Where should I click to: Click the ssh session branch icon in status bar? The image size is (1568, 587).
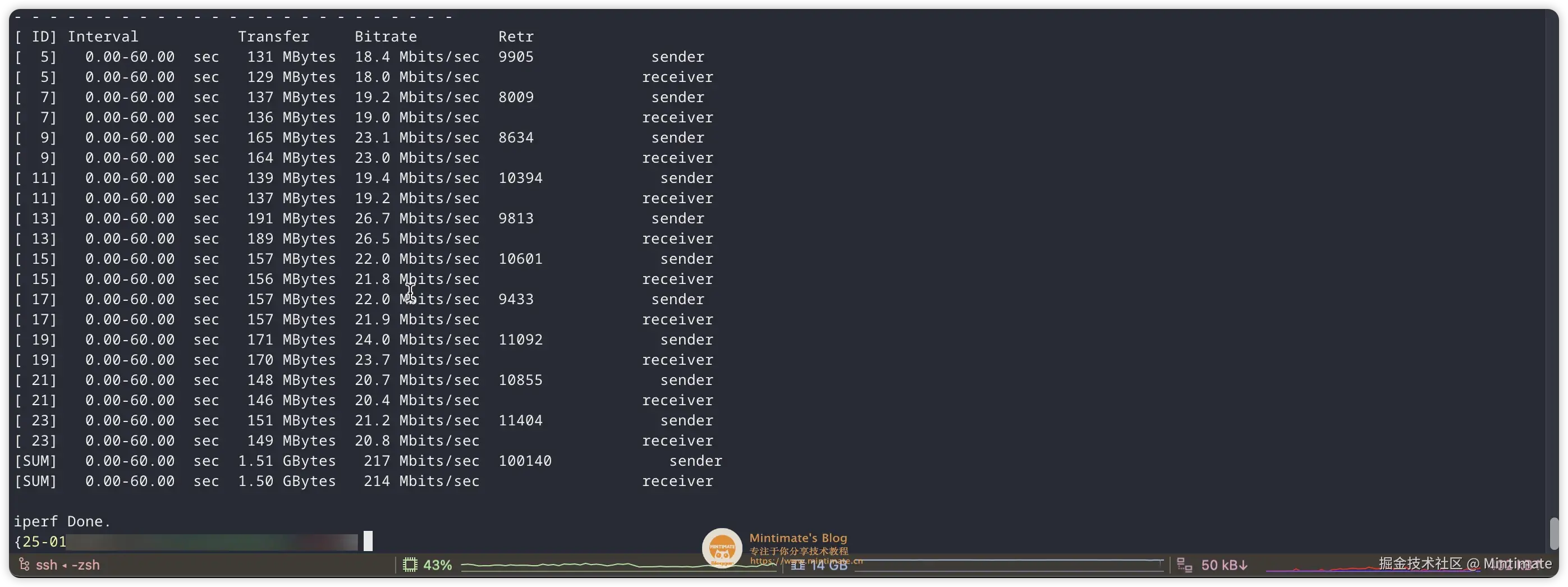coord(24,565)
